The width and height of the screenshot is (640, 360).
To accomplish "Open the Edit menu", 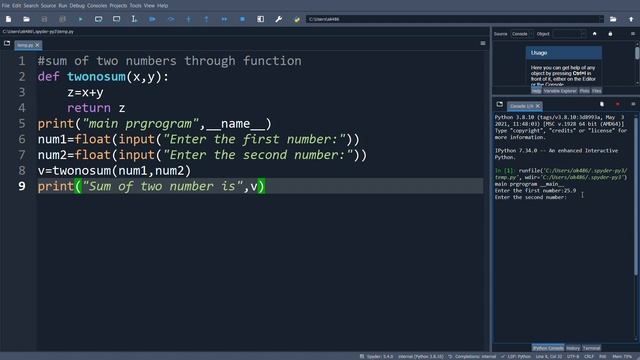I will [16, 6].
